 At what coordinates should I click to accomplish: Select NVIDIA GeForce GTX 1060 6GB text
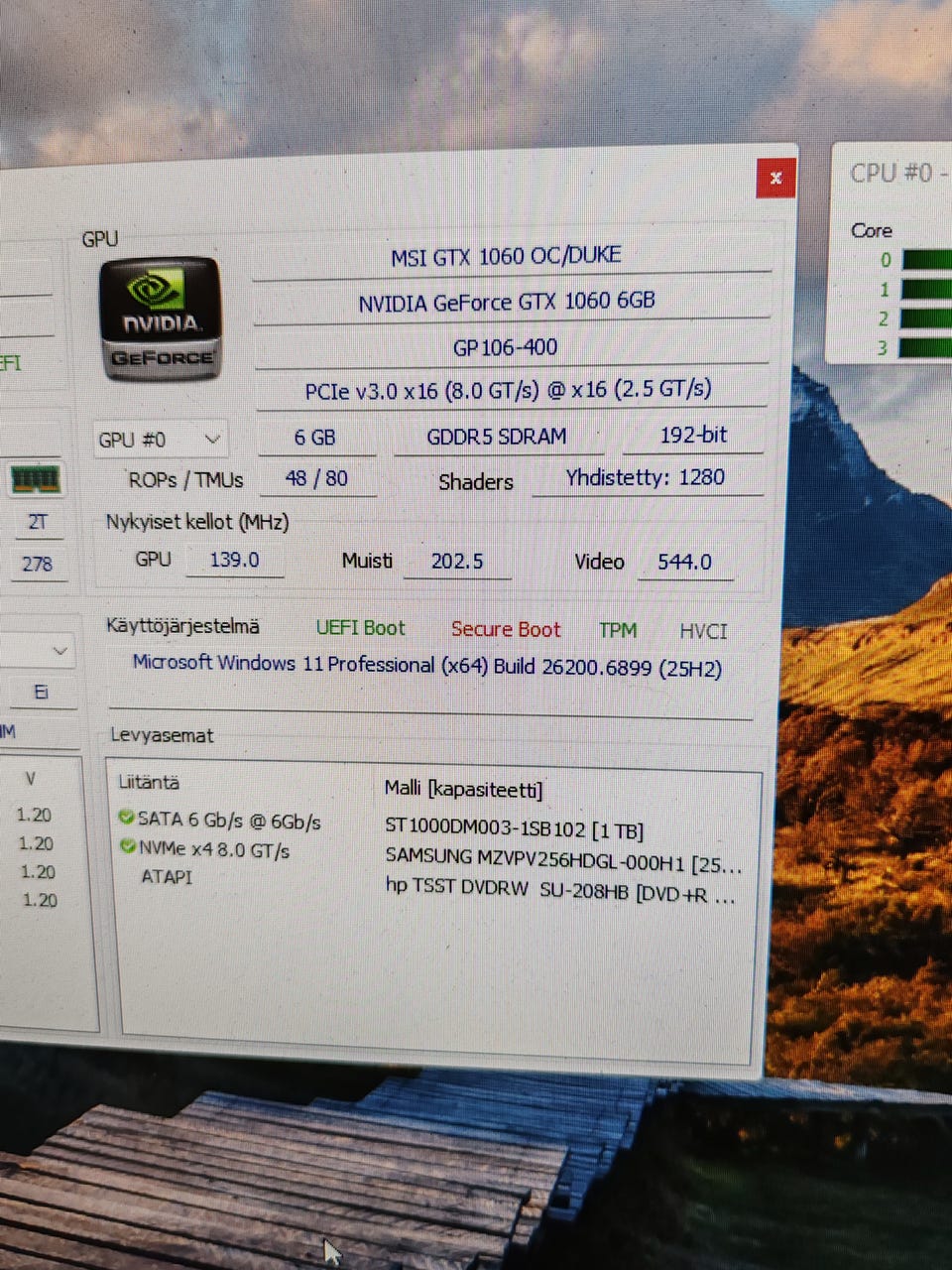507,302
